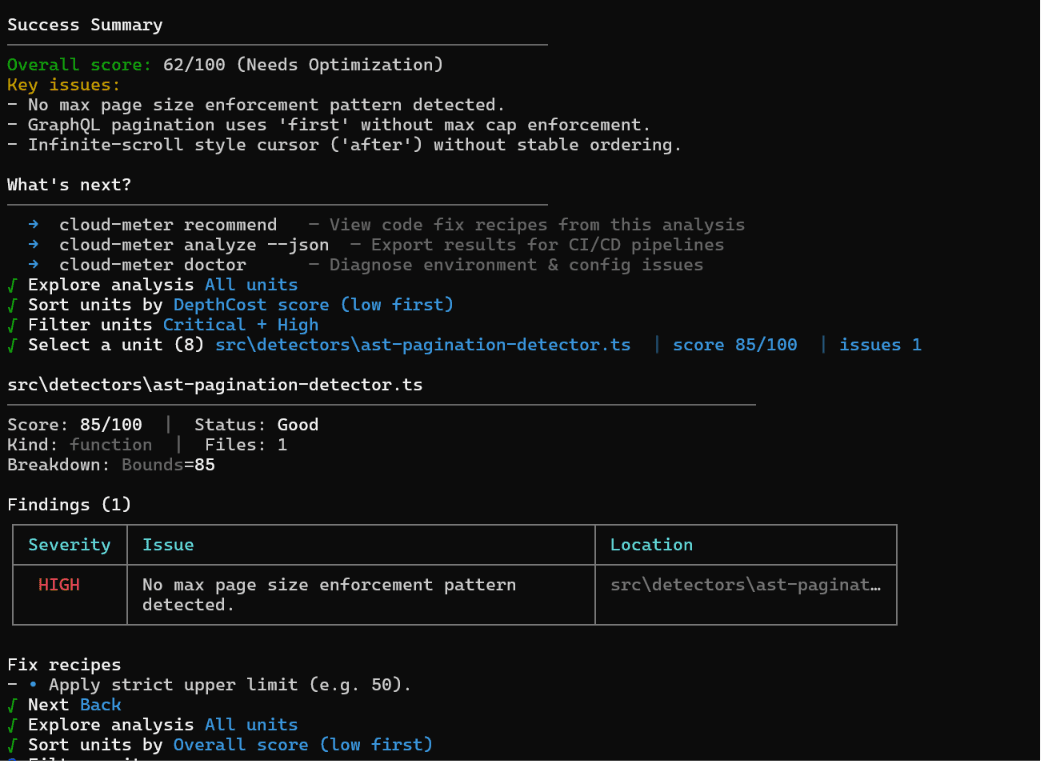Click the Infinite-scroll cursor 'after' issue line
Image resolution: width=1041 pixels, height=761 pixels.
(344, 145)
